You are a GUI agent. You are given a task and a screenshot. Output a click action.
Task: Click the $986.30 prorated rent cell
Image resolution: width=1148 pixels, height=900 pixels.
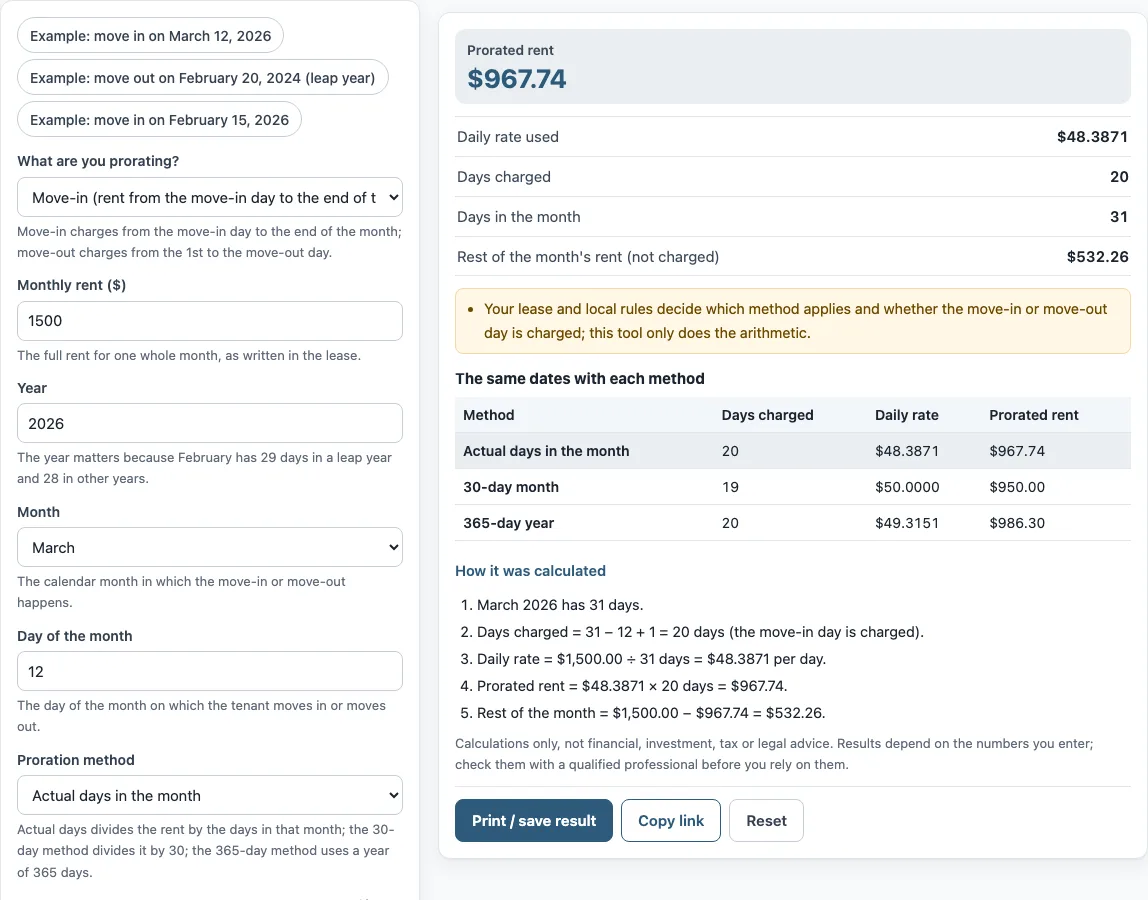click(x=1017, y=523)
